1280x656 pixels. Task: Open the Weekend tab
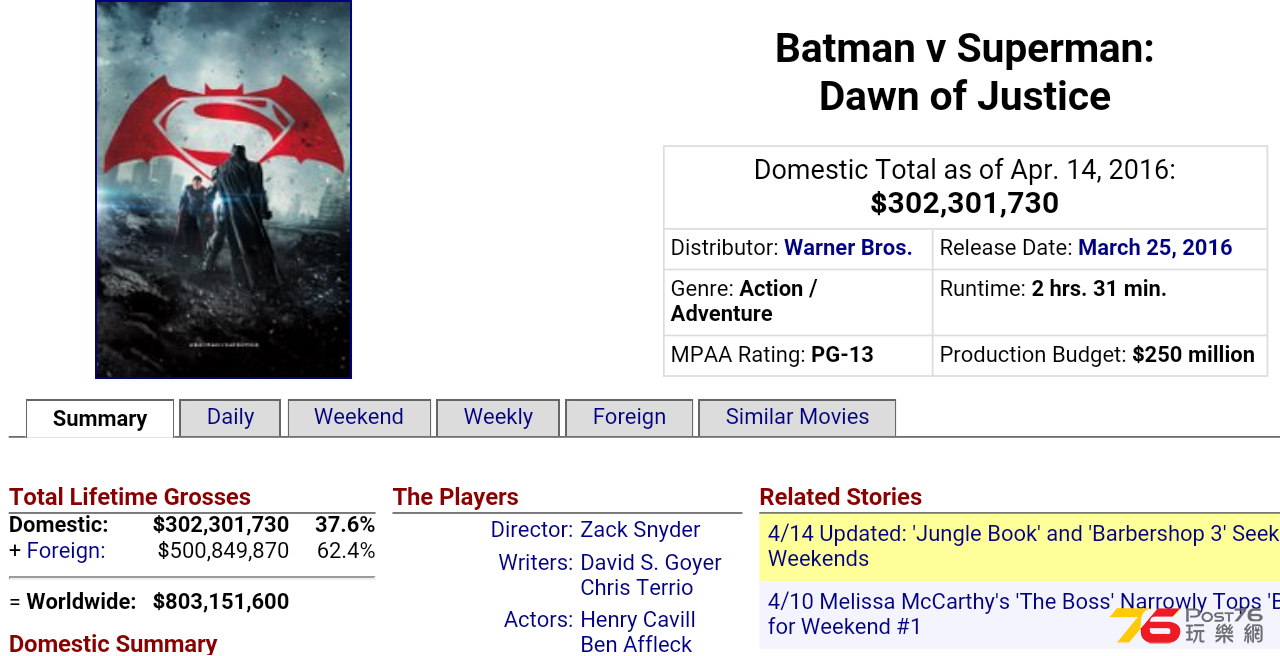tap(359, 417)
